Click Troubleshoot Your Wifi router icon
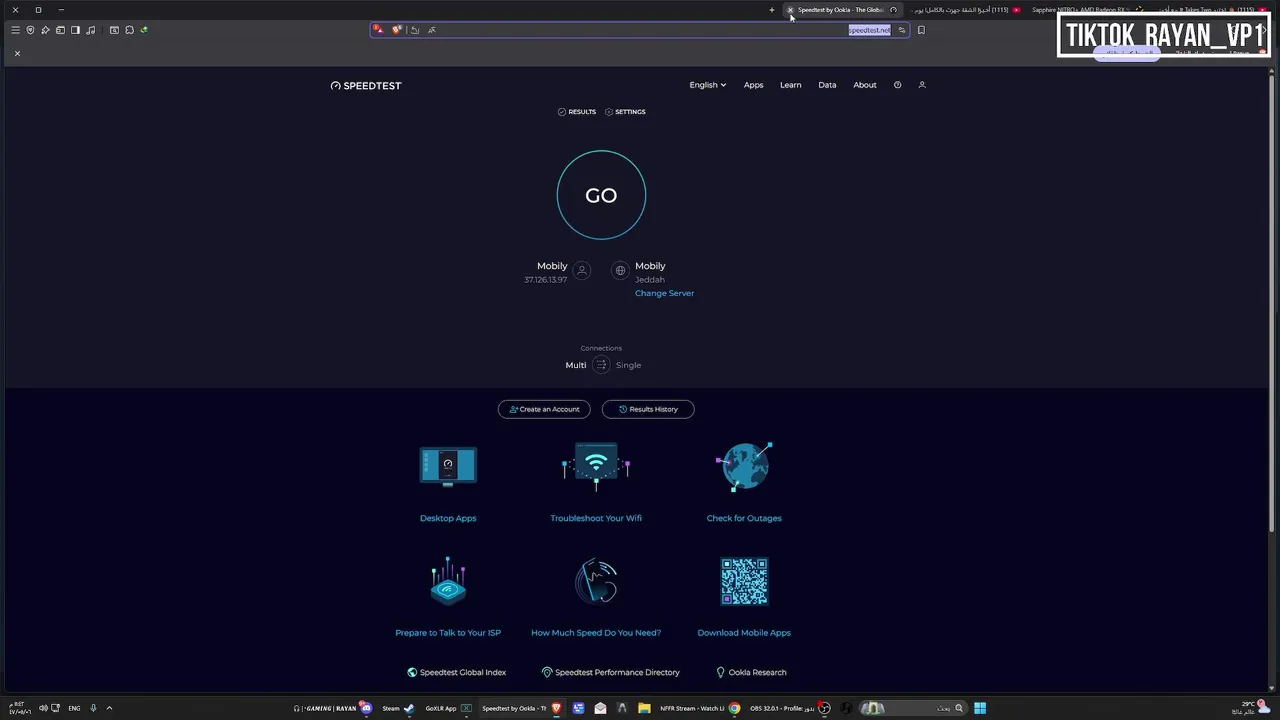 pyautogui.click(x=596, y=466)
